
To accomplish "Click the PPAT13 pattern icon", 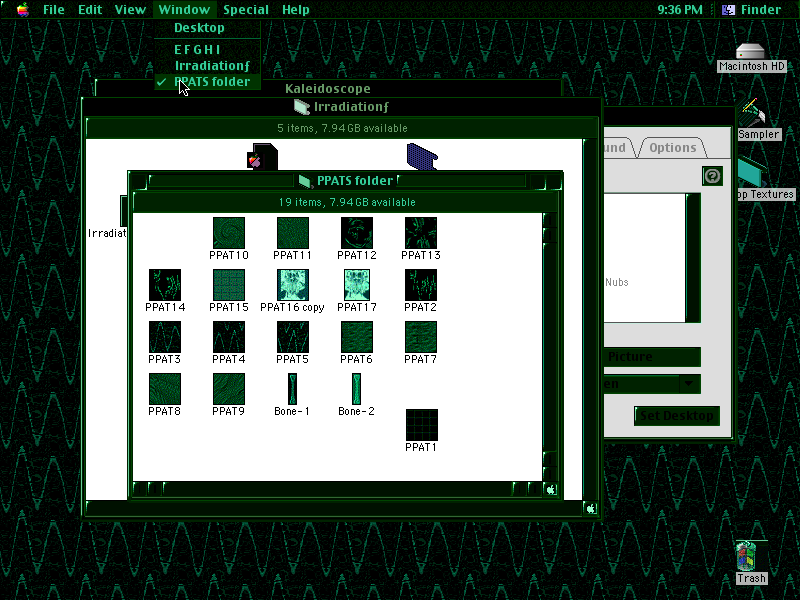I will 420,233.
